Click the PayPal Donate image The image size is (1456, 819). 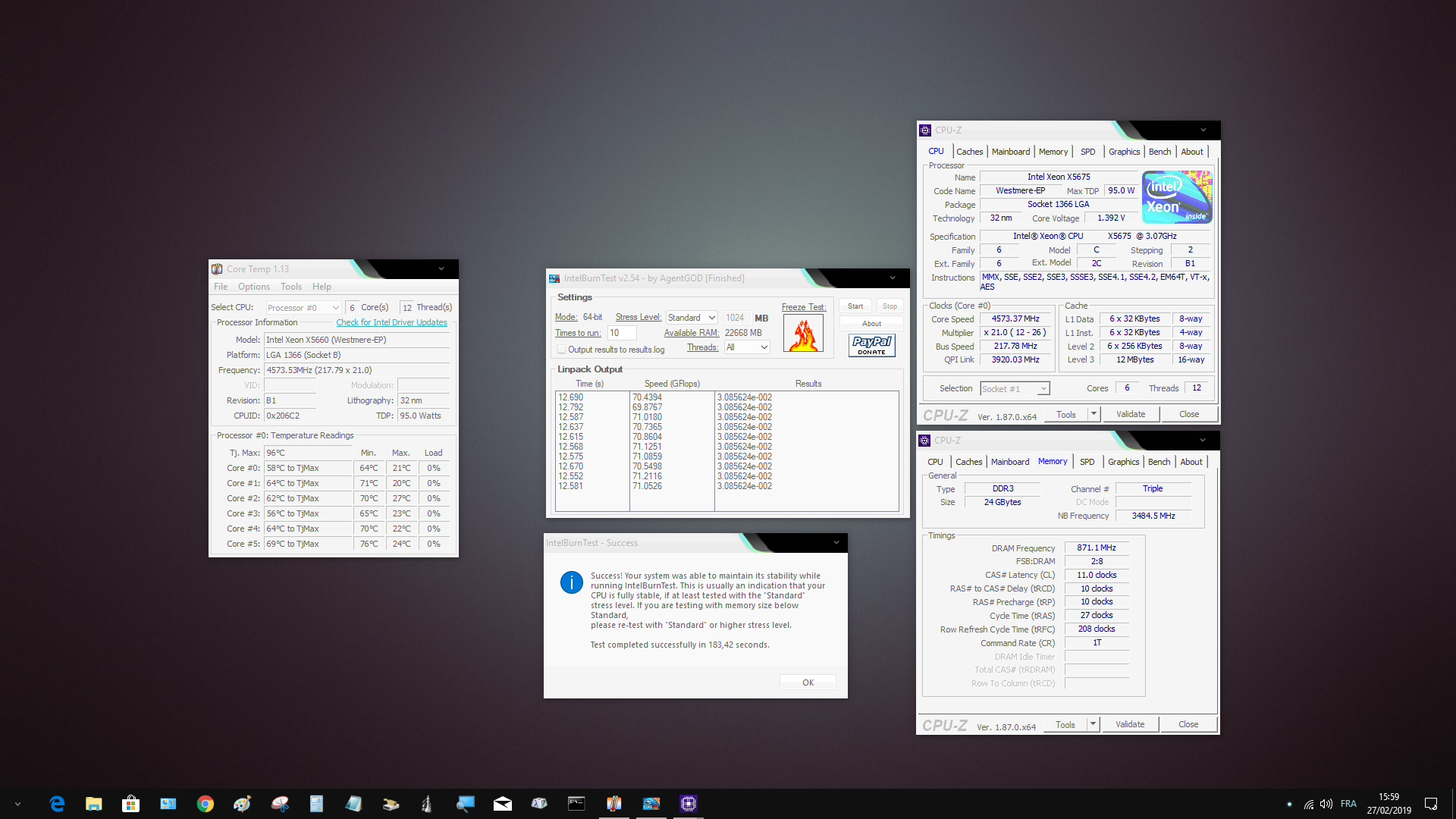click(x=871, y=345)
